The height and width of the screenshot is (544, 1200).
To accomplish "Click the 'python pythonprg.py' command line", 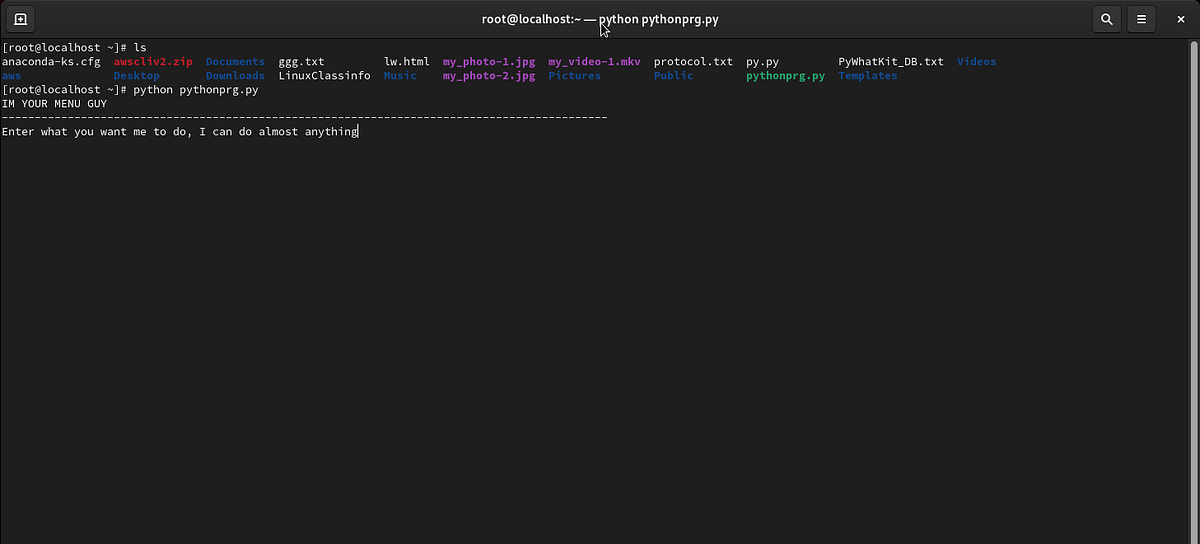I will pos(195,90).
